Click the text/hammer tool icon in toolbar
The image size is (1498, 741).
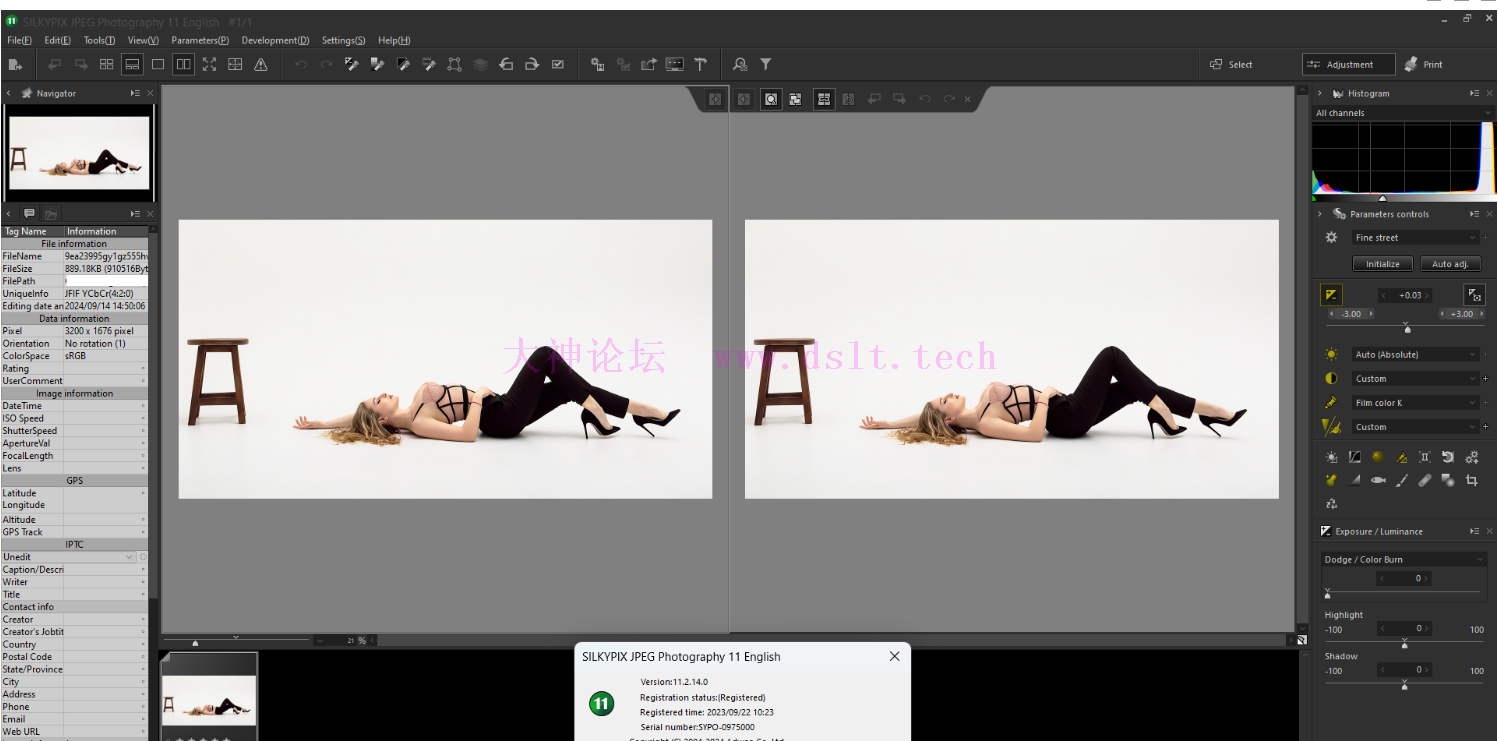[x=701, y=64]
